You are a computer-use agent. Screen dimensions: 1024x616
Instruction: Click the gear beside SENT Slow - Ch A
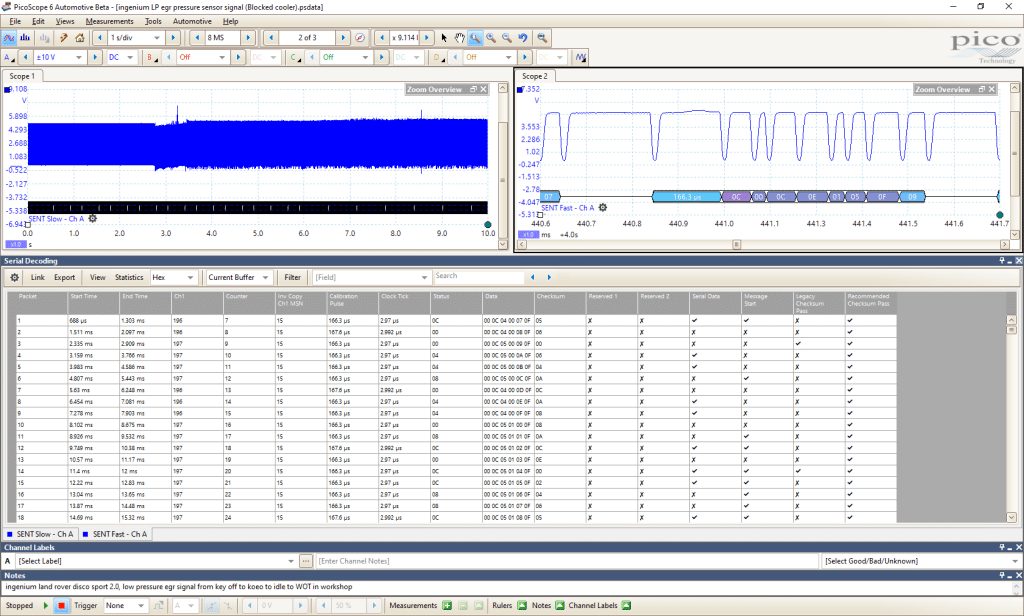pos(93,219)
